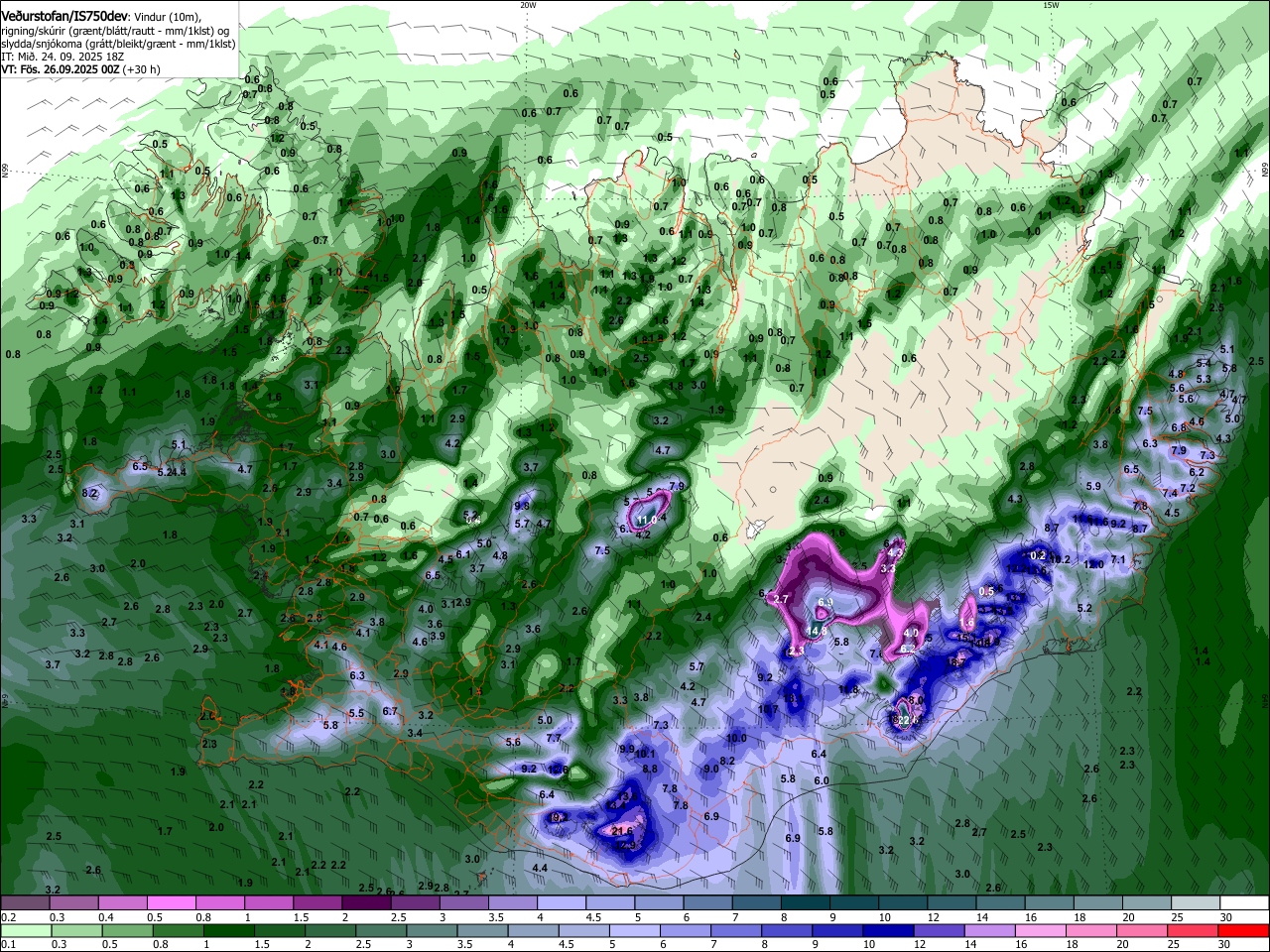
Task: Click the '10.0' precipitation value
Action: tap(736, 738)
